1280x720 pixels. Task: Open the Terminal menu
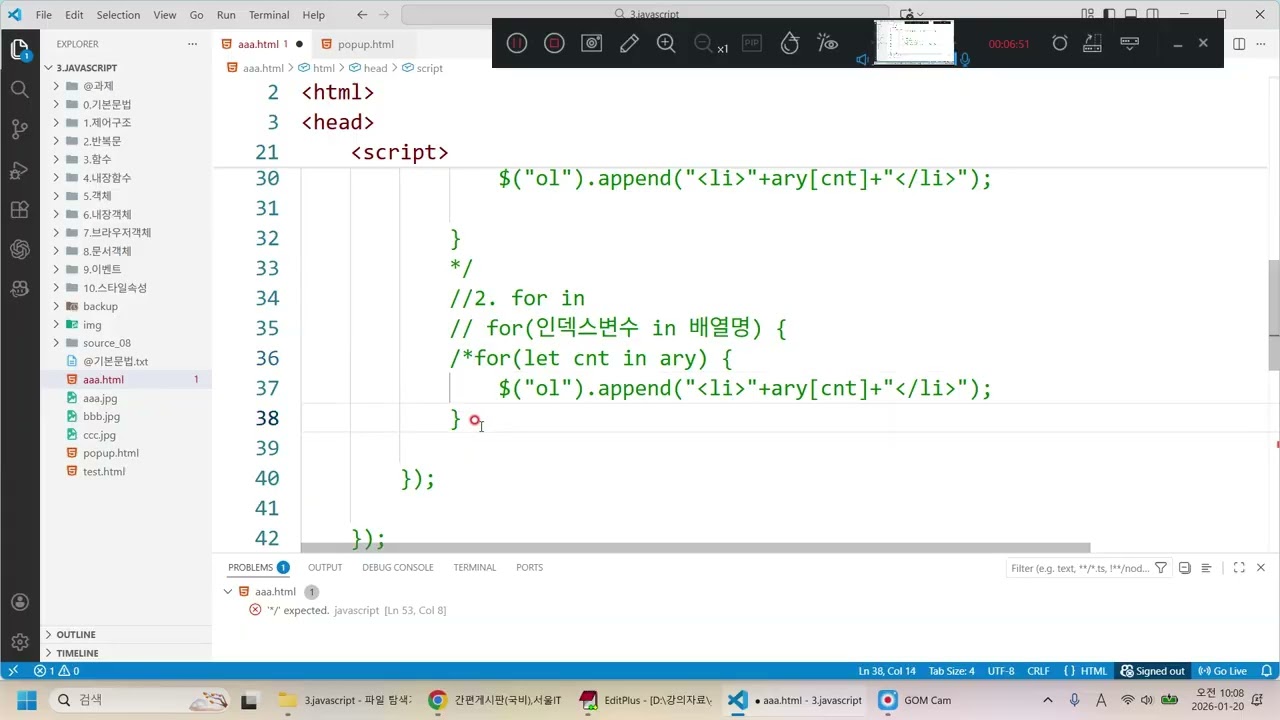(x=269, y=15)
